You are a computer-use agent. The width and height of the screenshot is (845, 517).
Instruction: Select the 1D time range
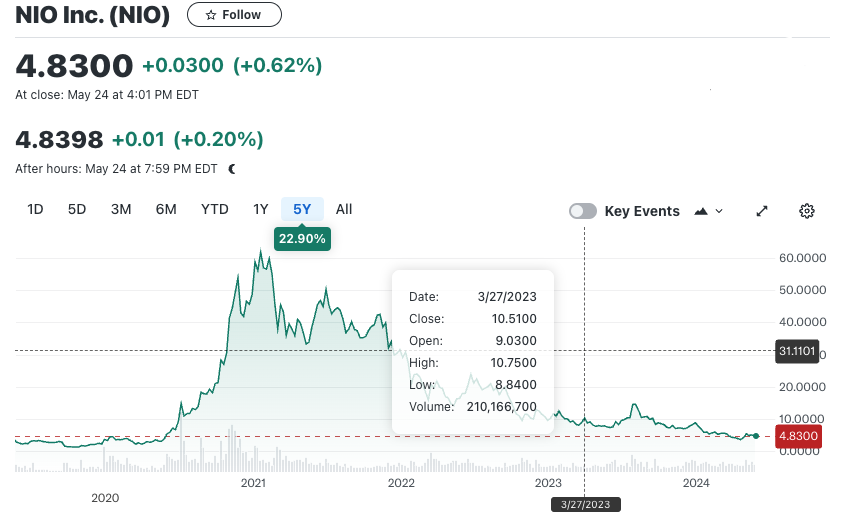(x=35, y=209)
